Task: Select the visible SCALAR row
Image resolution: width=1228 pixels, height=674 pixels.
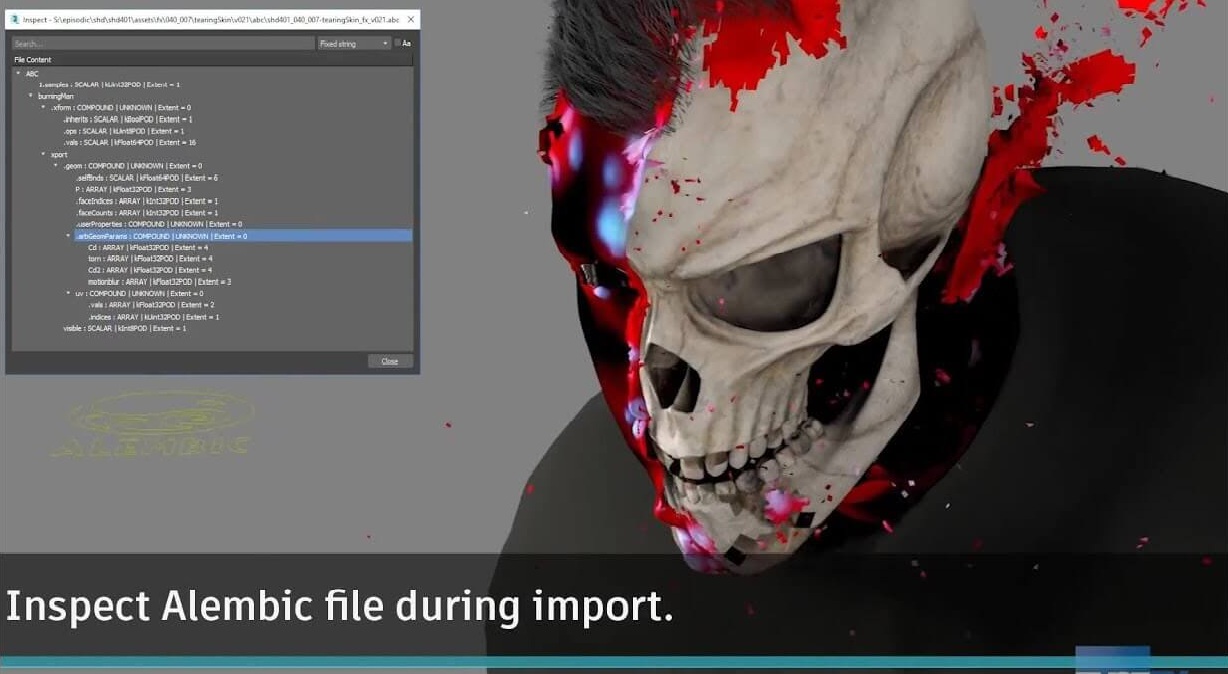Action: click(125, 328)
